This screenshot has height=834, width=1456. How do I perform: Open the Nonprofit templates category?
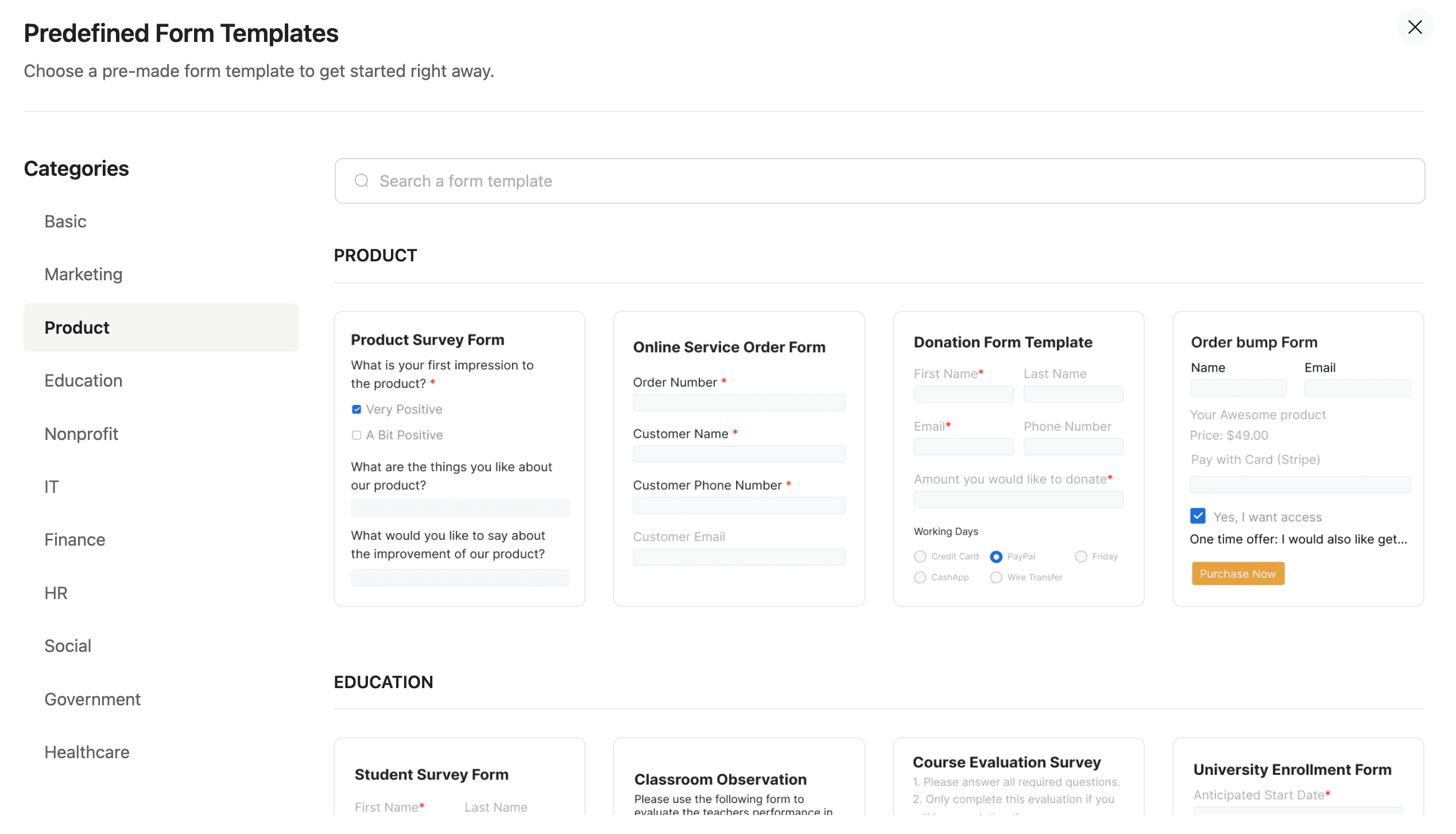pyautogui.click(x=81, y=434)
